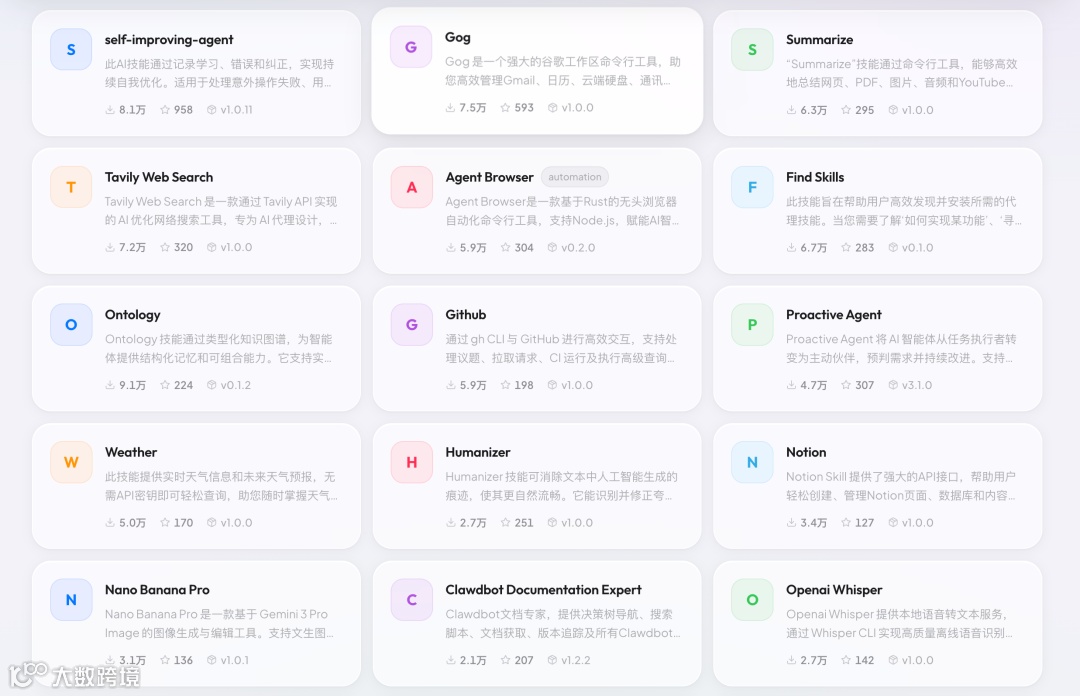1080x696 pixels.
Task: Select the Summarize card S avatar icon
Action: click(x=752, y=50)
